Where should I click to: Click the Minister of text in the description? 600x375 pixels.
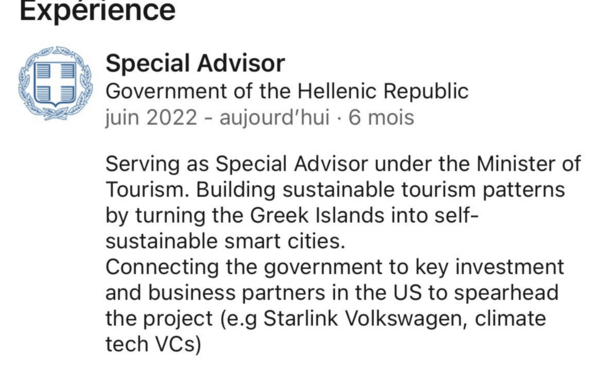click(x=529, y=164)
